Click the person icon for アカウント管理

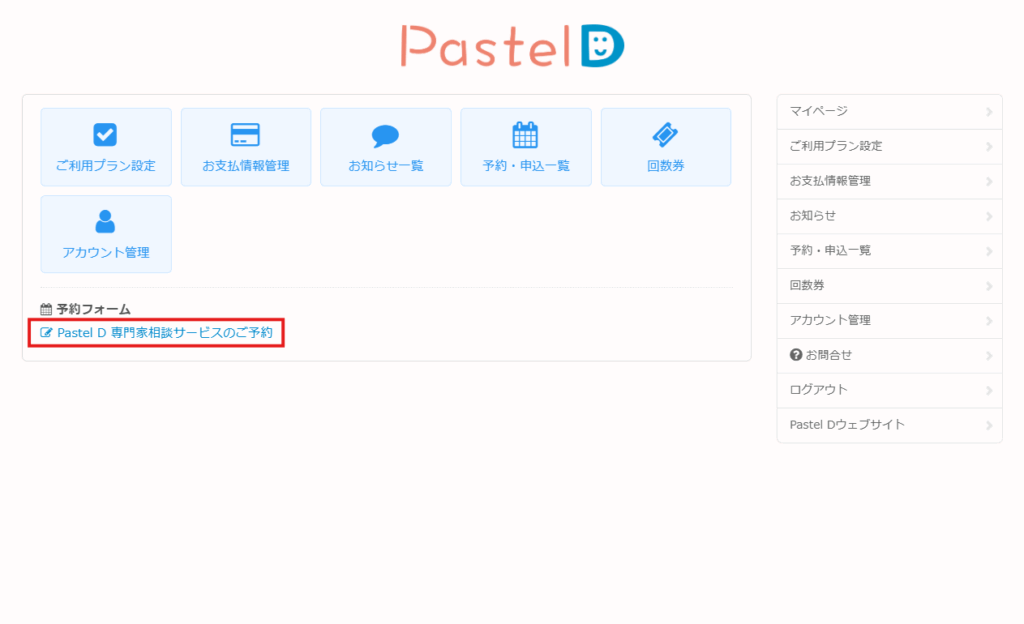105,222
